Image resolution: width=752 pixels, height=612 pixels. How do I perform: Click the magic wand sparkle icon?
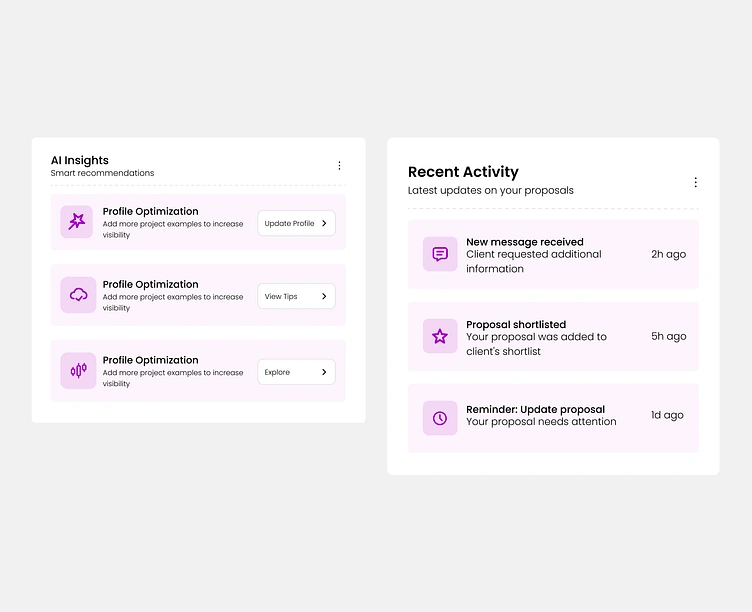78,222
